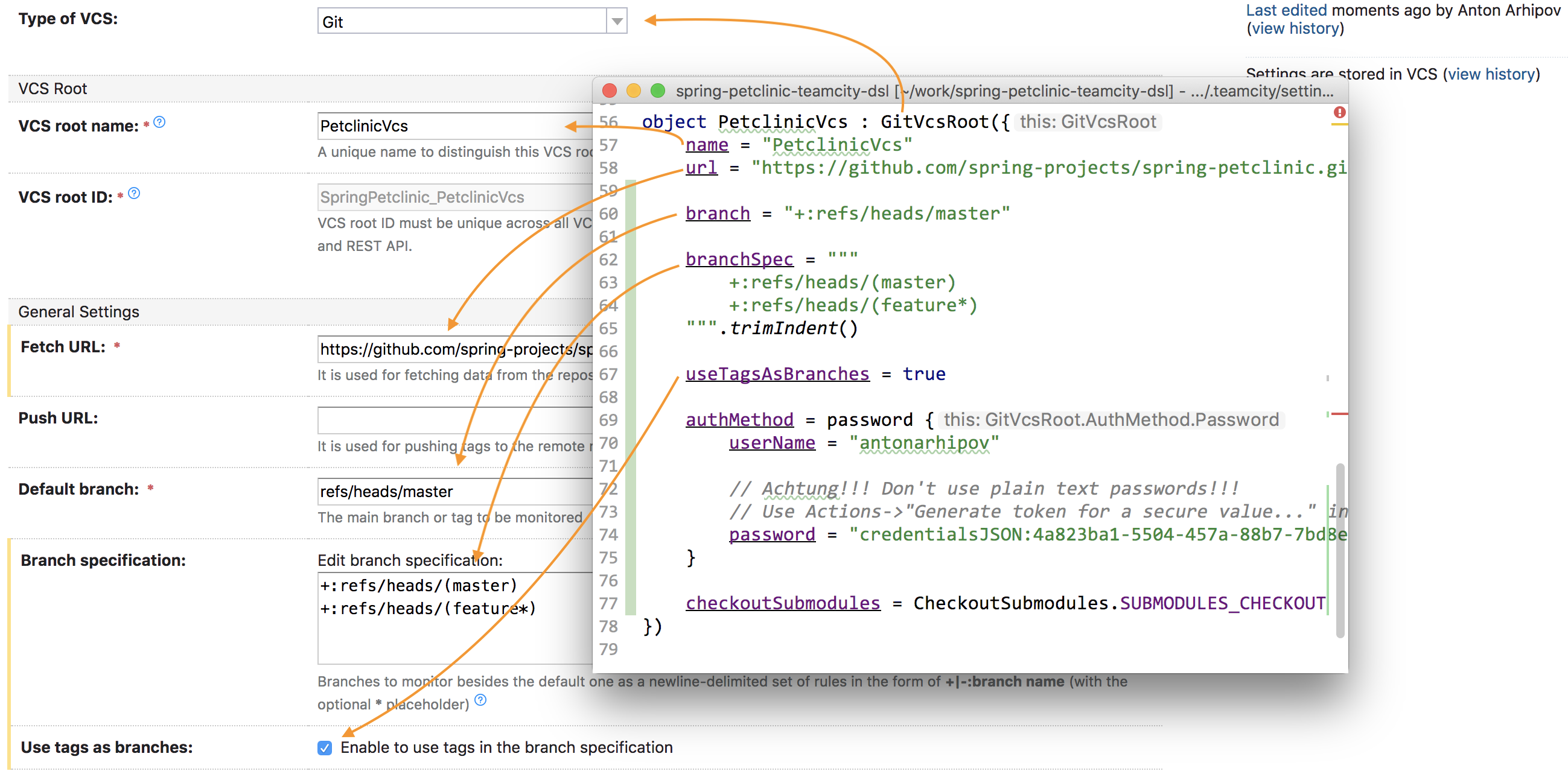Open the Last edited link
The image size is (1568, 777).
pos(1286,10)
